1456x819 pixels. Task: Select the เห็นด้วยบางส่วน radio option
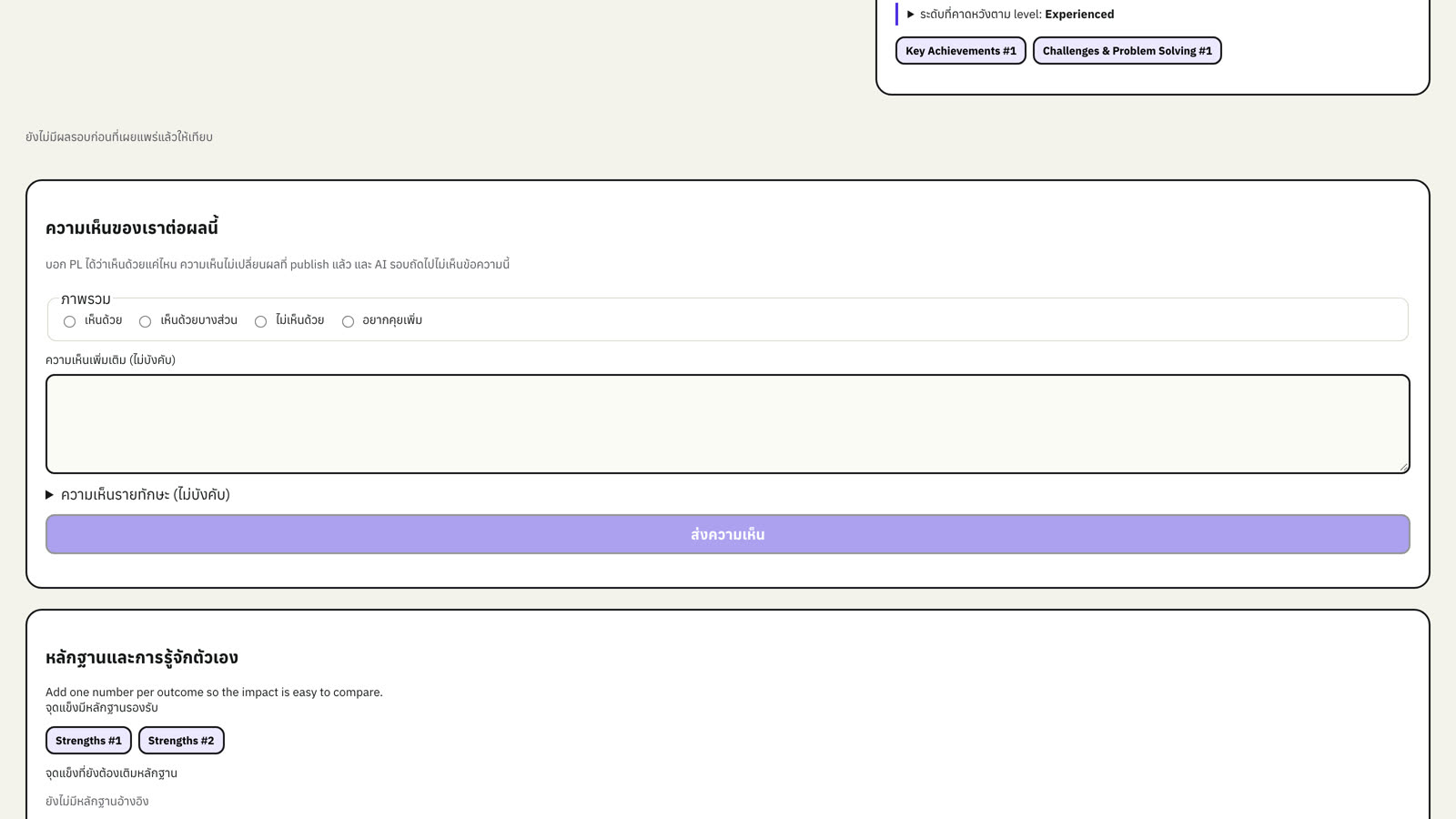click(x=145, y=321)
